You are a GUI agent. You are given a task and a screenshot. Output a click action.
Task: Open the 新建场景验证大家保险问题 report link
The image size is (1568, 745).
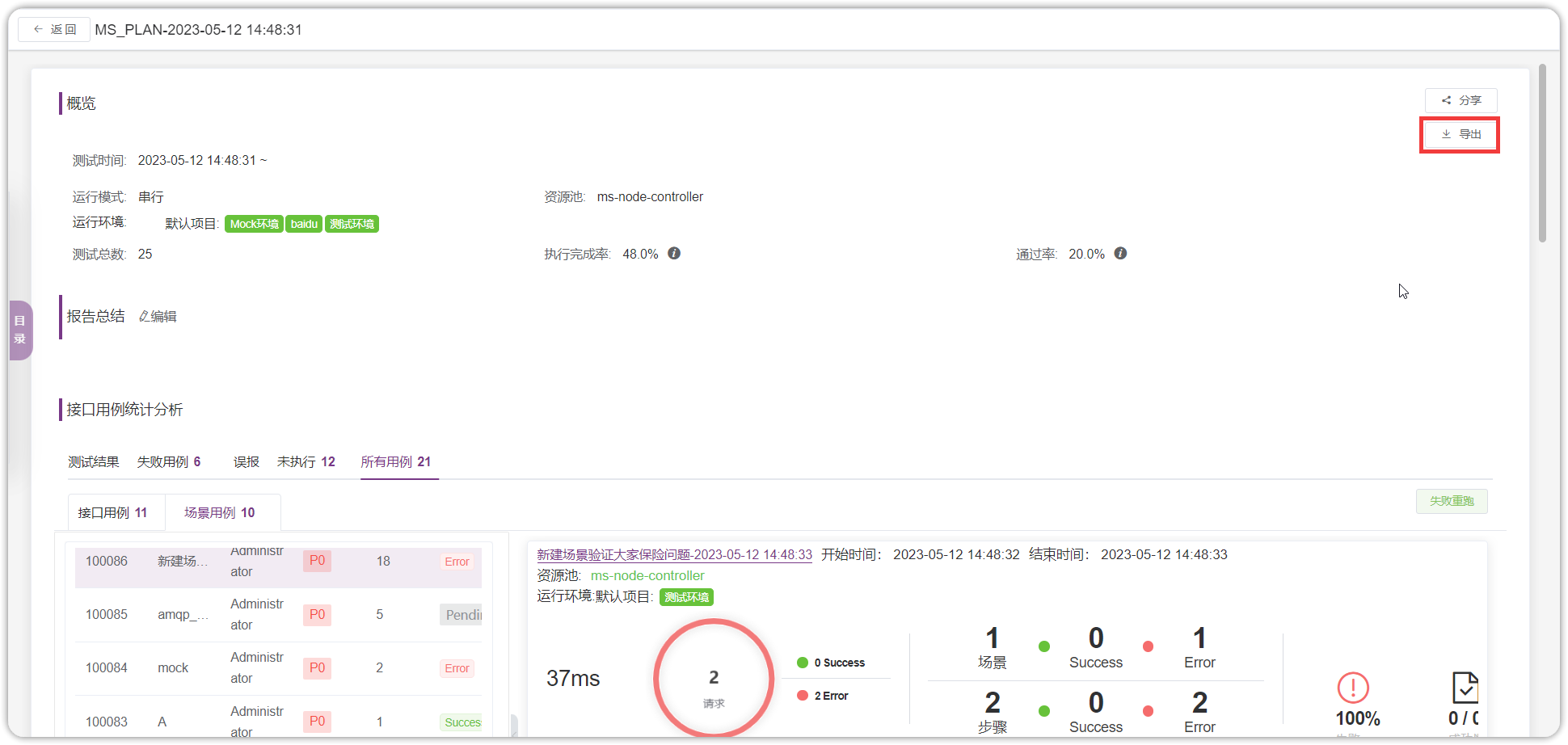pos(674,554)
